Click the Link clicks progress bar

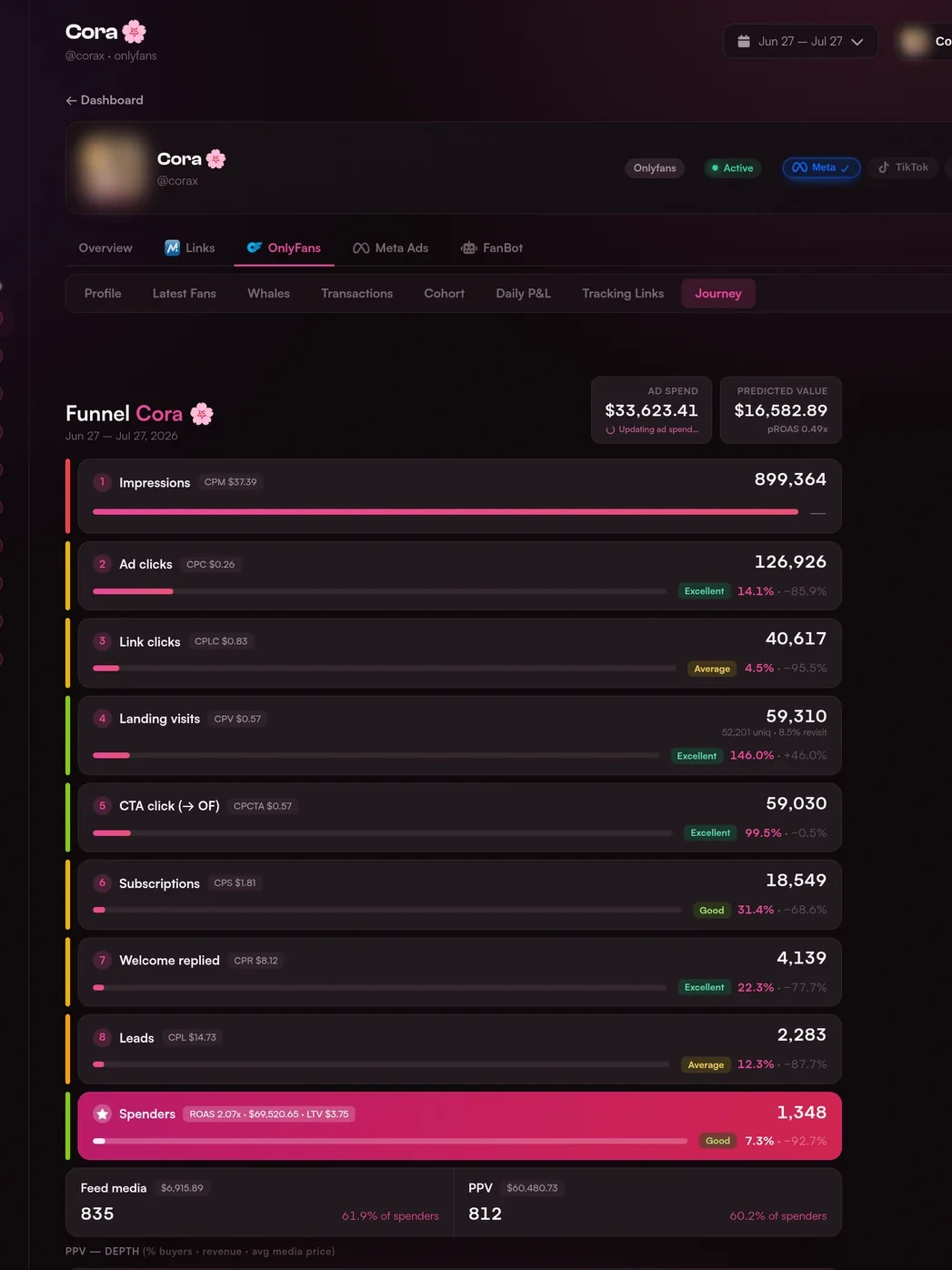coord(385,669)
